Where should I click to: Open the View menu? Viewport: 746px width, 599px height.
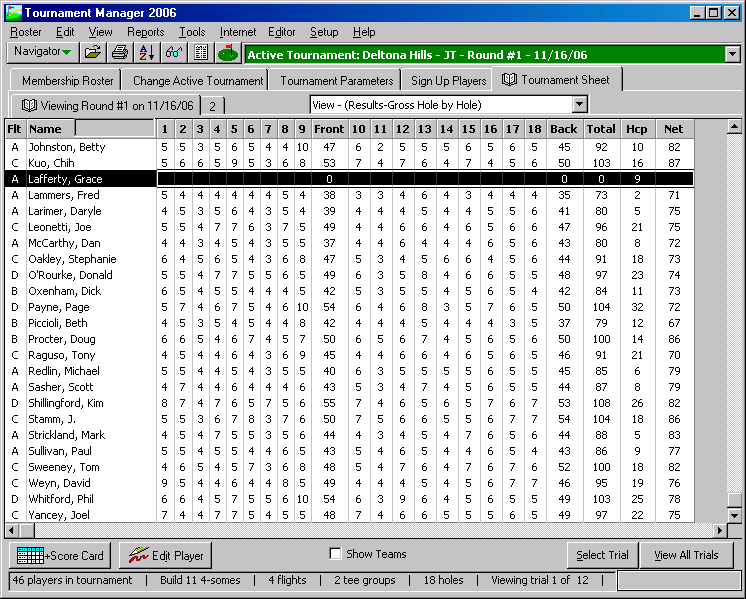(100, 32)
